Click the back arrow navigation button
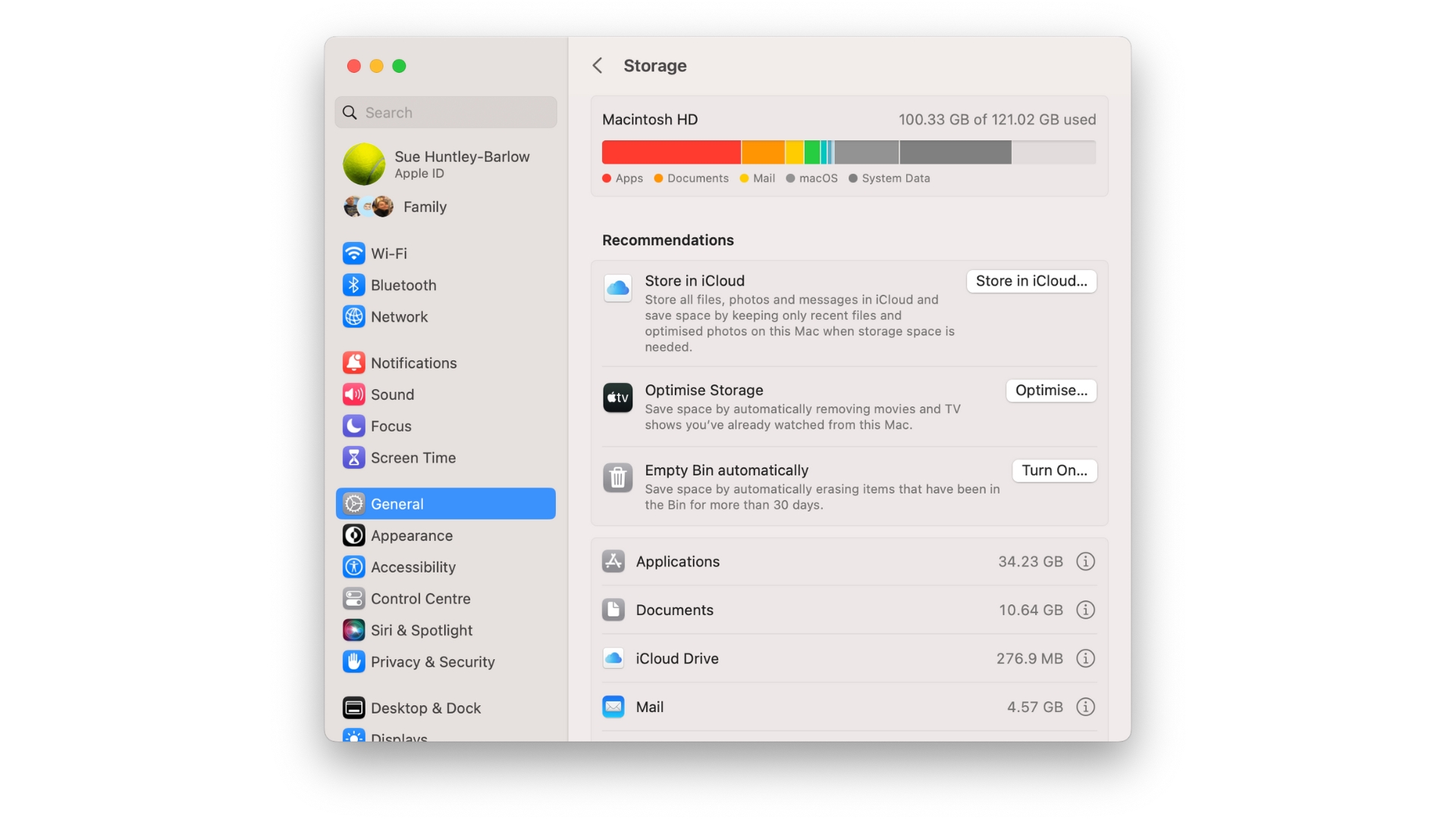 pos(596,64)
